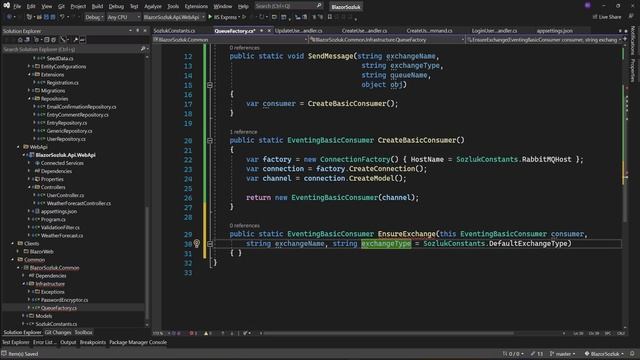Switch to the appsettings.json editor tab
The image size is (640, 360).
point(554,31)
